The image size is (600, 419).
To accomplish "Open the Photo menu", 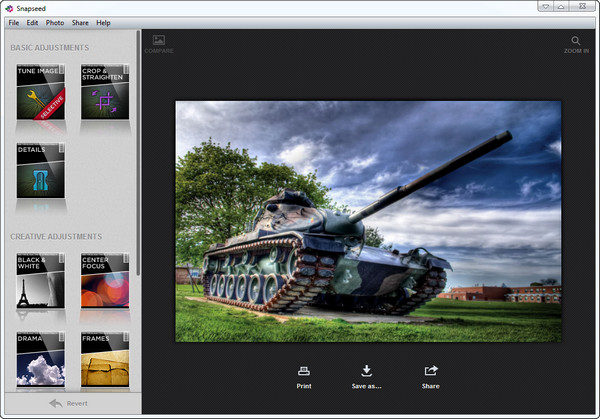I will pyautogui.click(x=55, y=22).
